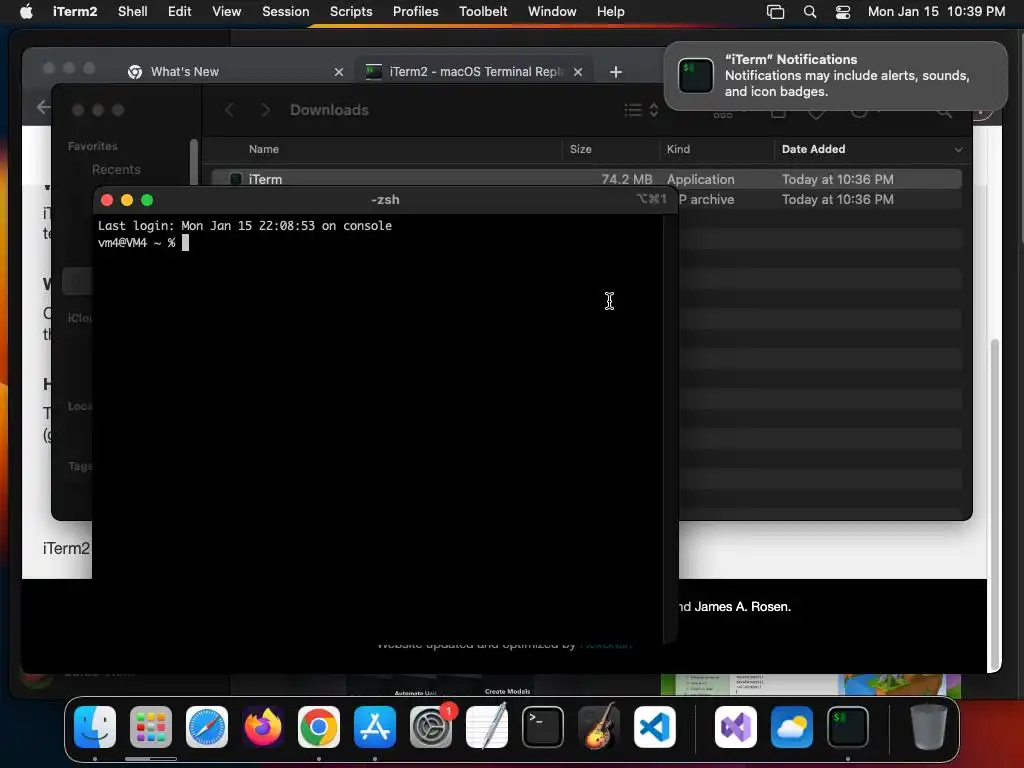
Task: Open Launchpad from the Dock
Action: pyautogui.click(x=151, y=727)
